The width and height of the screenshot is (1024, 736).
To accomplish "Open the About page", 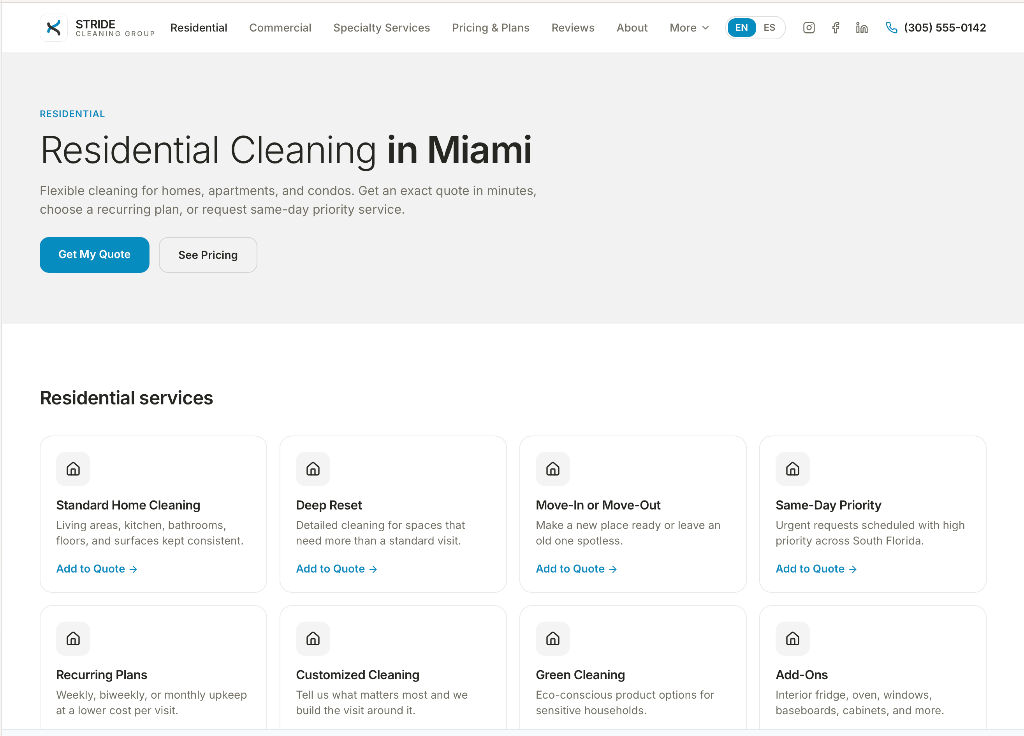I will coord(632,27).
